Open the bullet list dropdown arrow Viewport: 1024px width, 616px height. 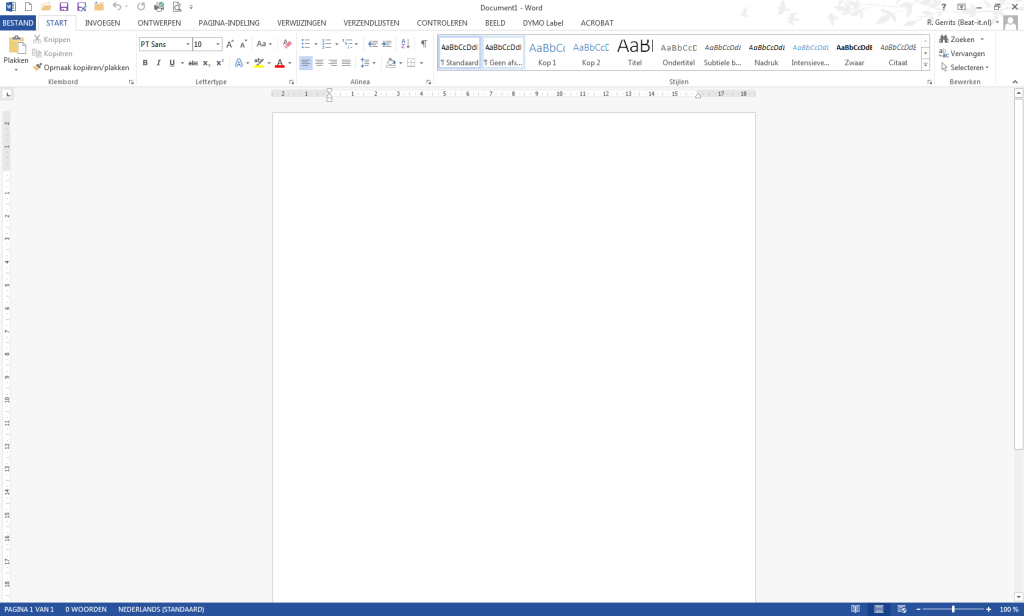tap(316, 44)
